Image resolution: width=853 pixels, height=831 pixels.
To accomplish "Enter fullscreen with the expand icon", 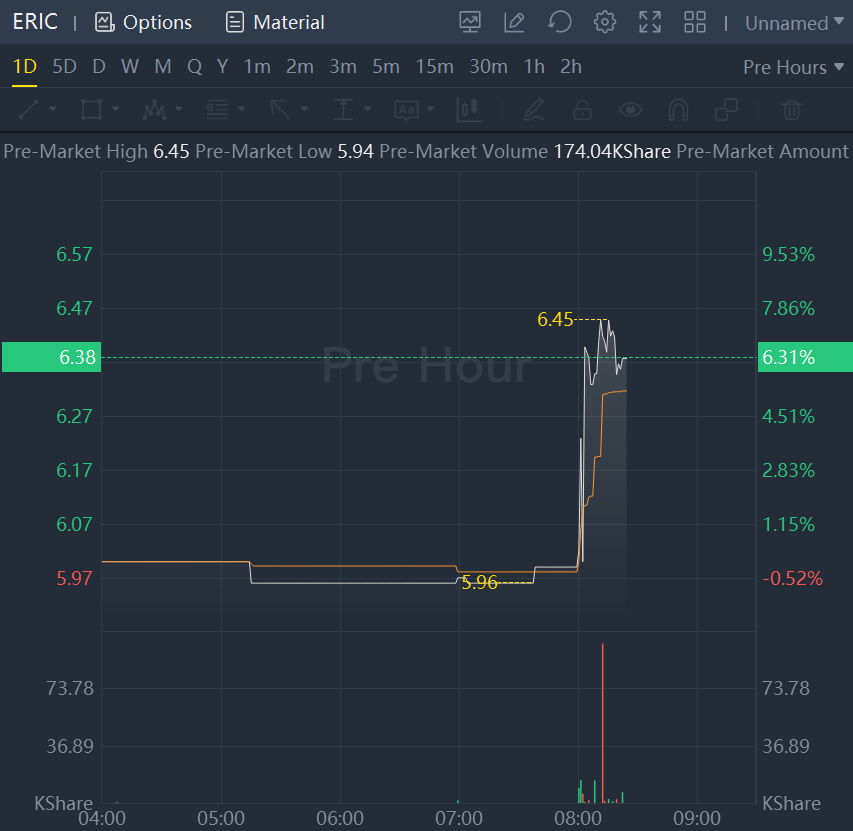I will pyautogui.click(x=650, y=22).
